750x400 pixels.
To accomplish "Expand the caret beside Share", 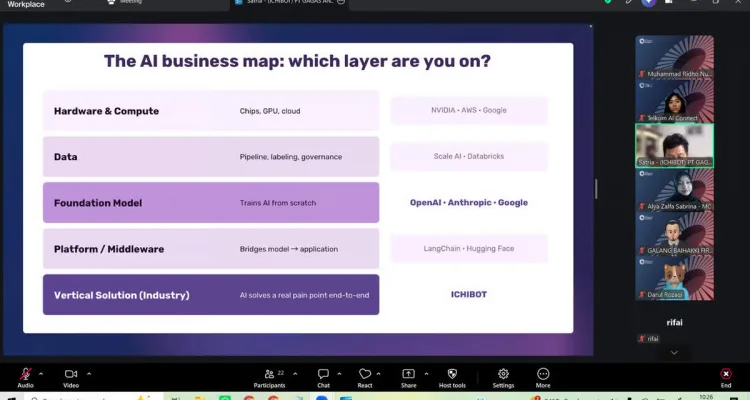I will (x=426, y=374).
